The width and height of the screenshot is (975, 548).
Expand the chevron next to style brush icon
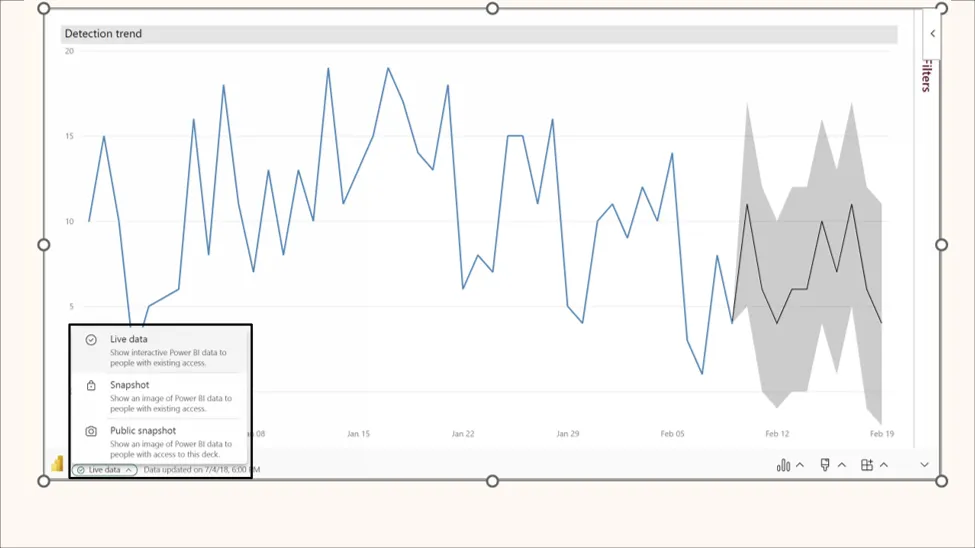pyautogui.click(x=842, y=465)
